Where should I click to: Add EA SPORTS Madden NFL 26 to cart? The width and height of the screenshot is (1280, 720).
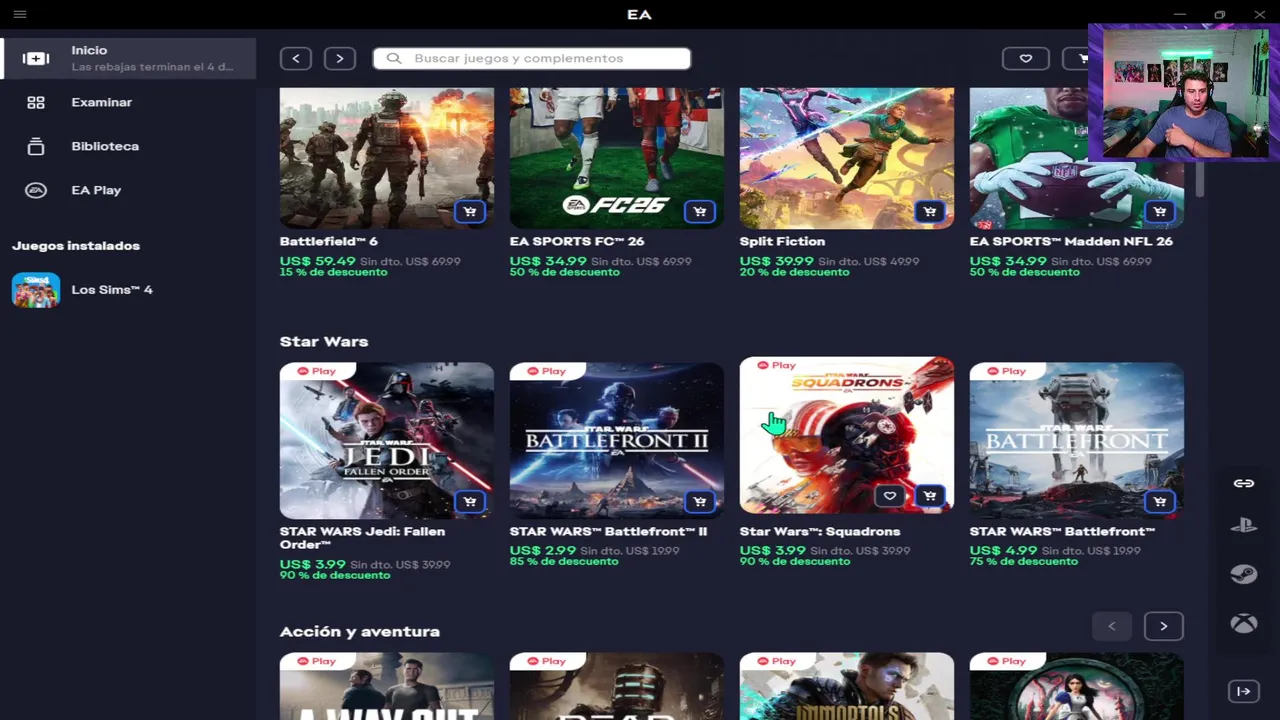tap(1160, 211)
